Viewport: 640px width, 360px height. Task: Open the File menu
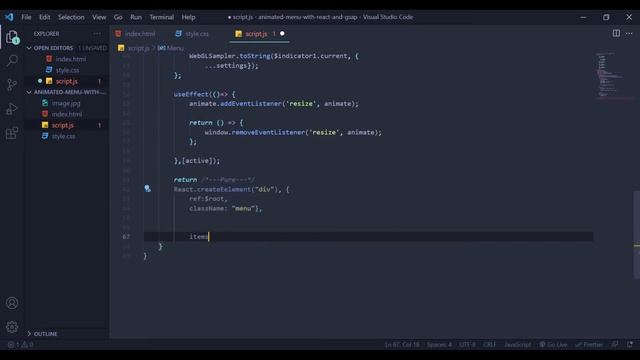[26, 17]
